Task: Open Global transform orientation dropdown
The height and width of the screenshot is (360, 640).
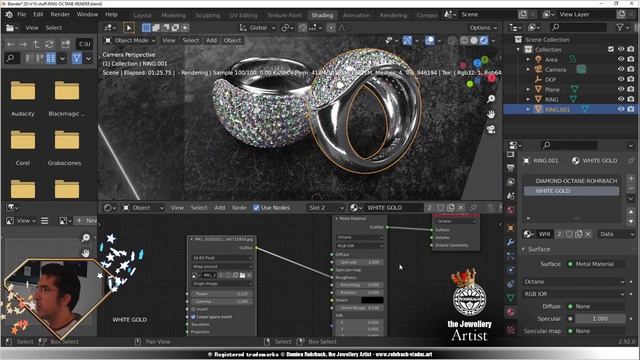Action: 258,28
